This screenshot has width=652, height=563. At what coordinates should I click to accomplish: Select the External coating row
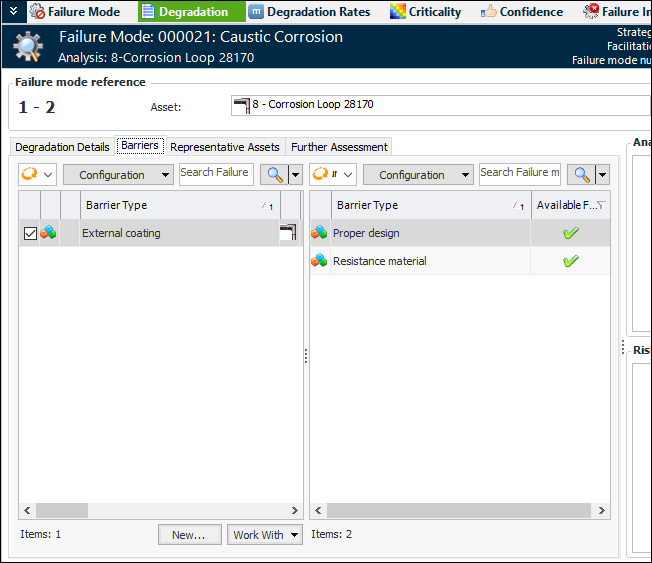(160, 233)
